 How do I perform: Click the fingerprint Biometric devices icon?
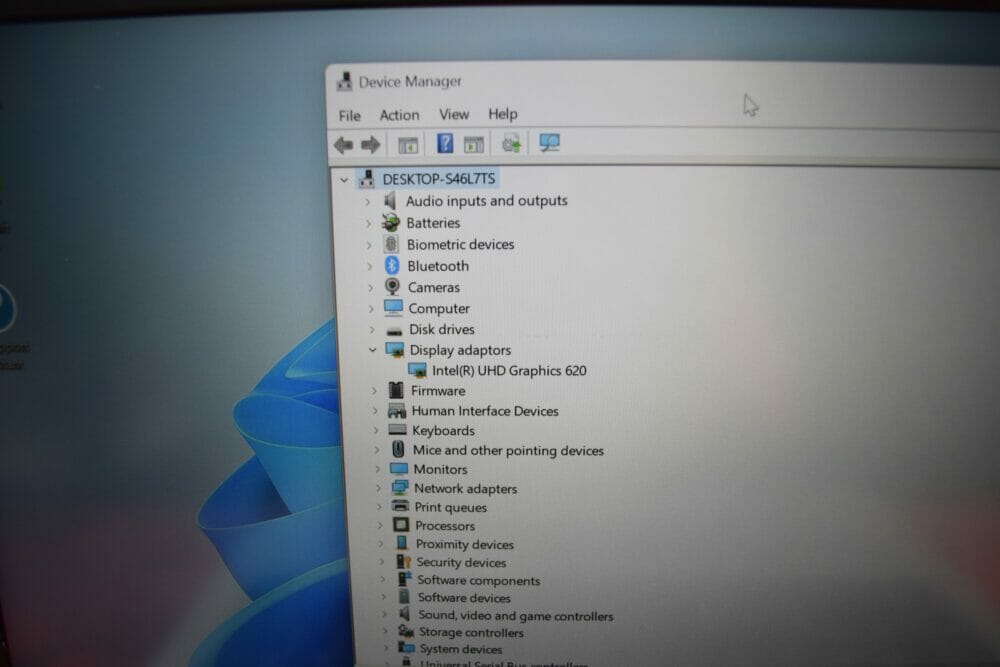(x=392, y=244)
